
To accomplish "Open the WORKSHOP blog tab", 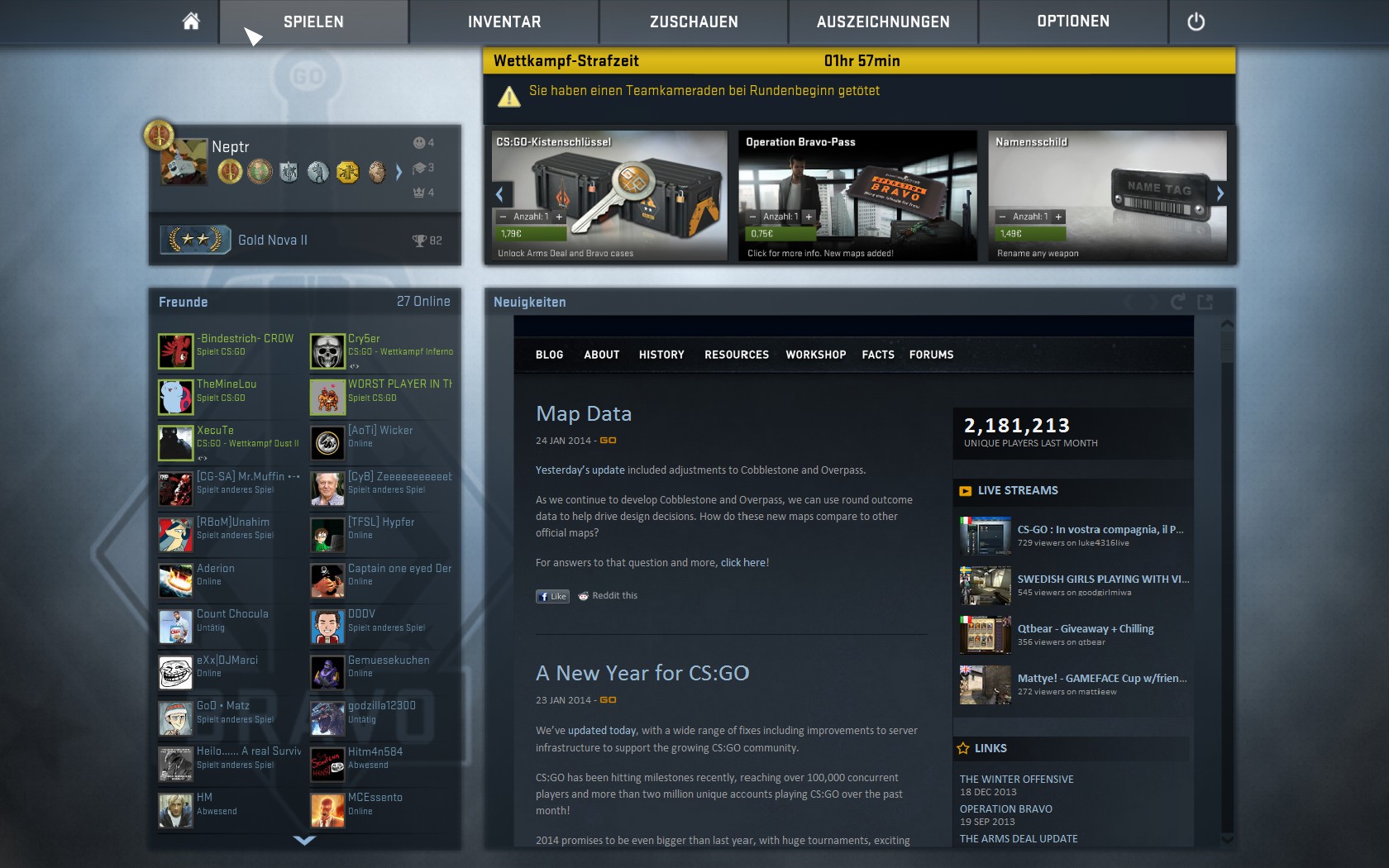I will (x=815, y=355).
